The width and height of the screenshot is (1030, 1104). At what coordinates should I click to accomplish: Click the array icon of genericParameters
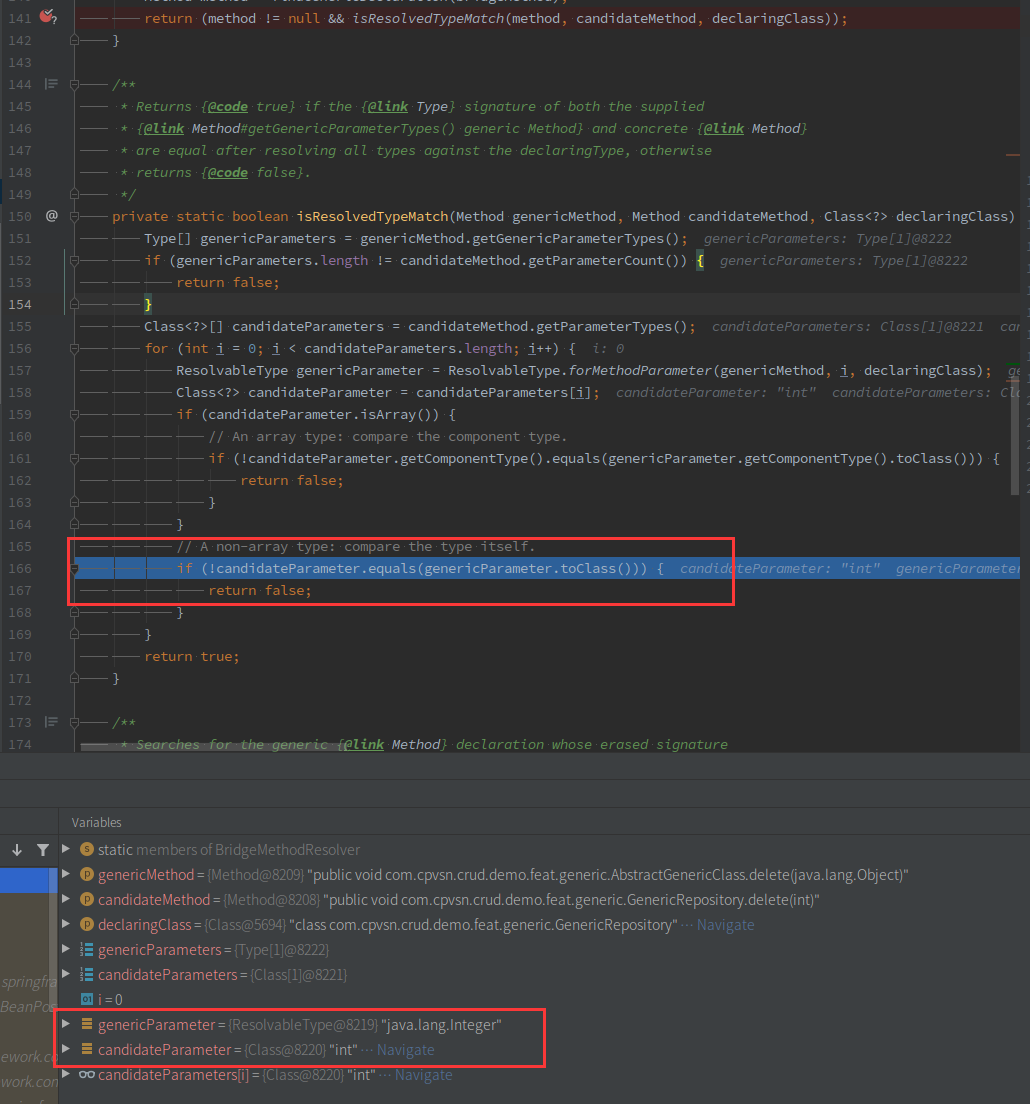tap(87, 949)
